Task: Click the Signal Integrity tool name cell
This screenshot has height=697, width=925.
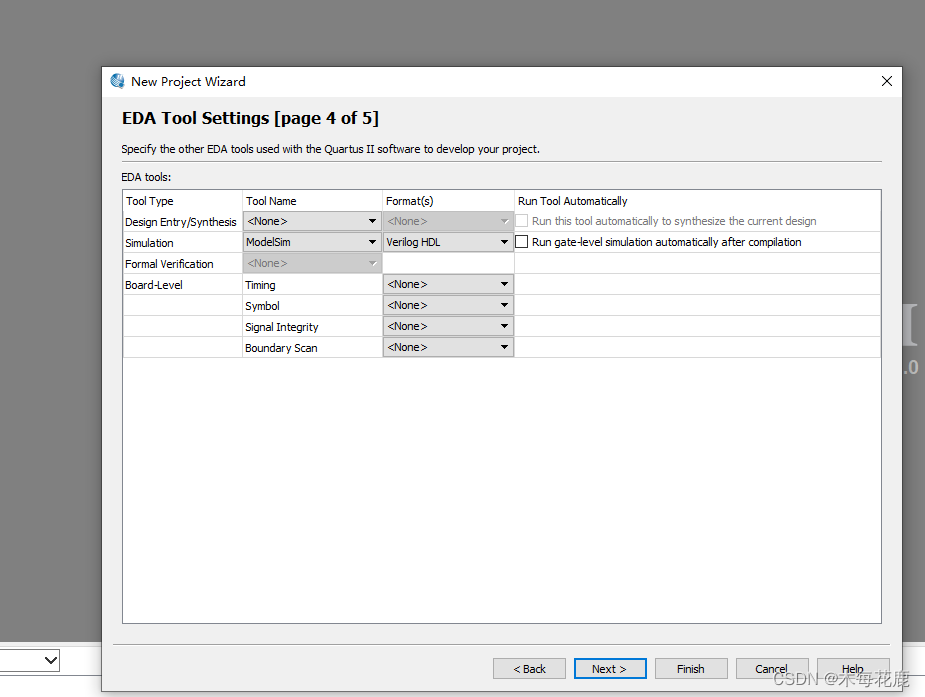Action: (x=312, y=327)
